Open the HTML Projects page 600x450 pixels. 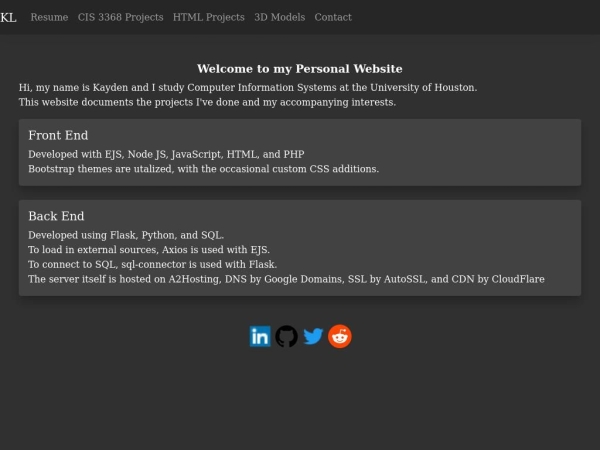[209, 17]
